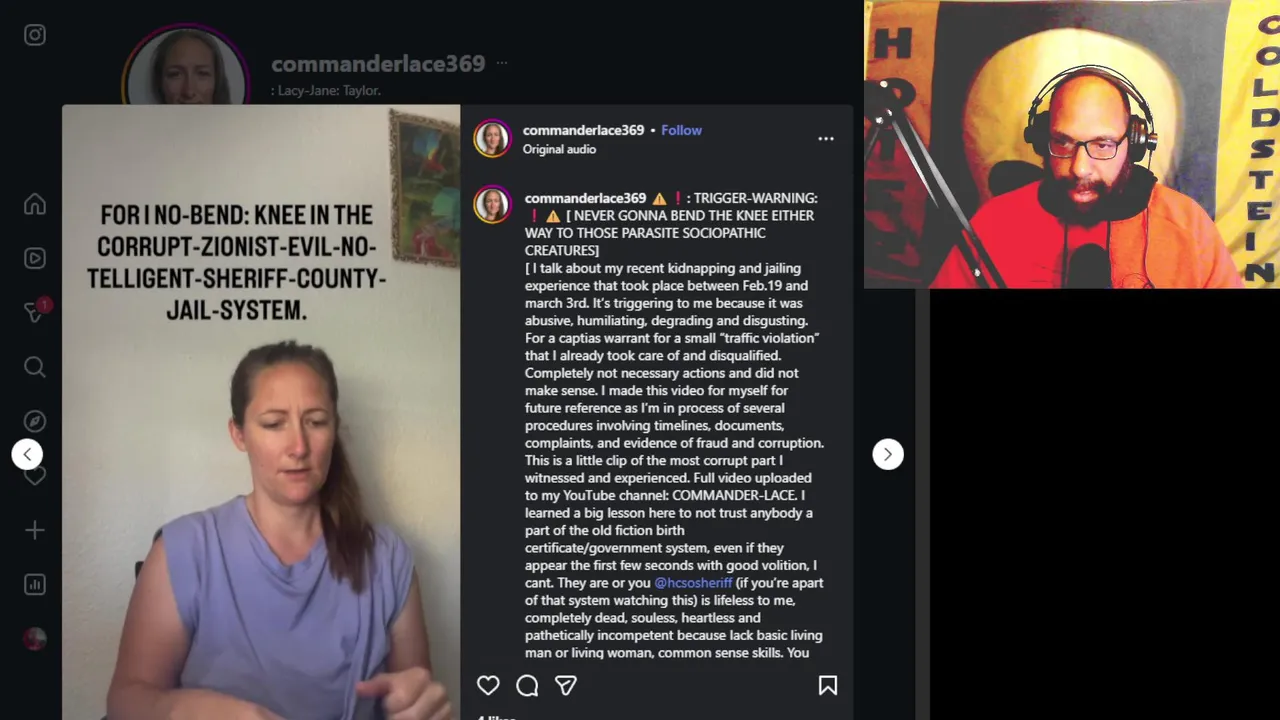Open Instagram logo in sidebar
Viewport: 1280px width, 720px height.
35,35
